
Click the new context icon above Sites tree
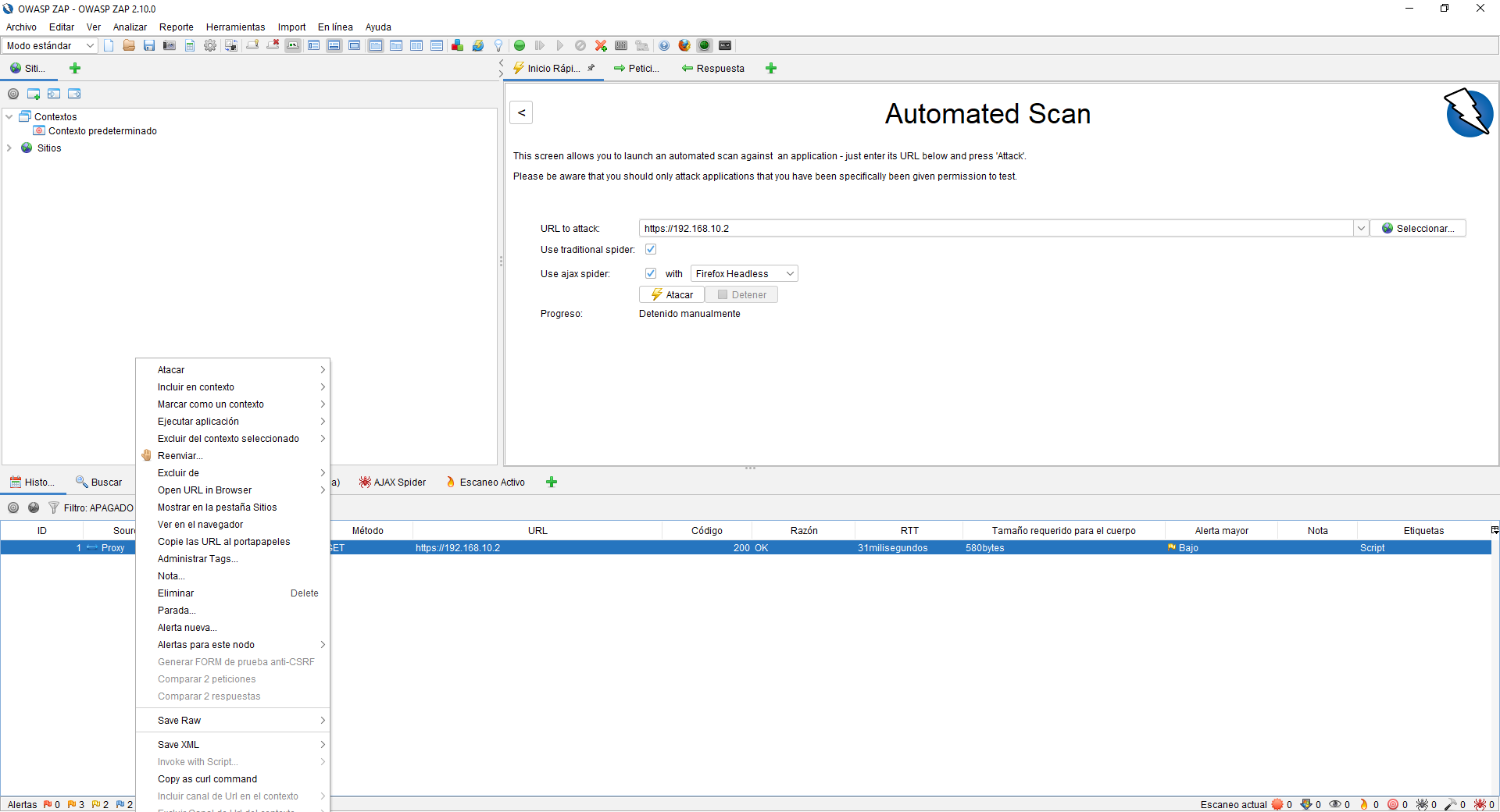[34, 94]
